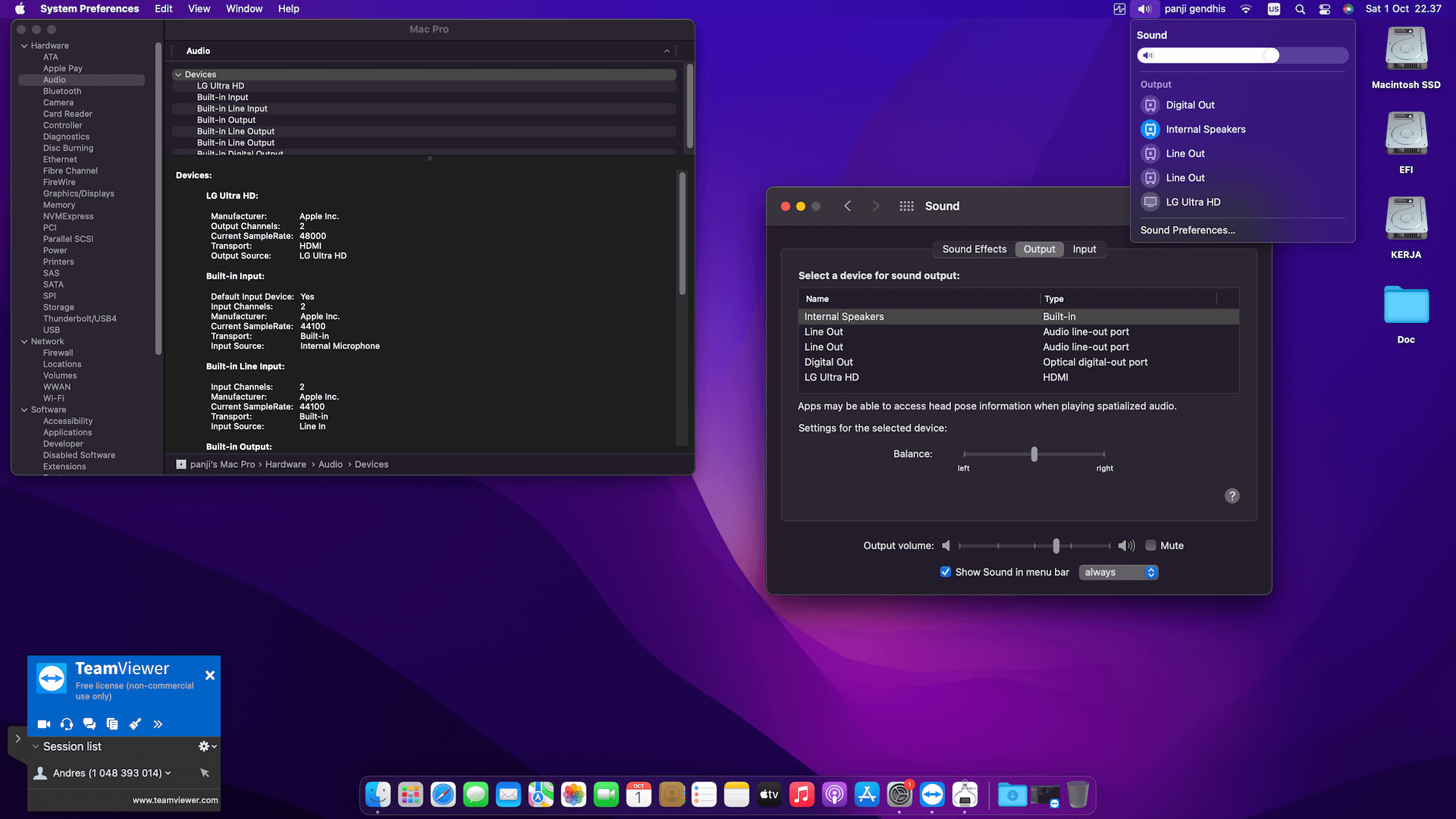The width and height of the screenshot is (1456, 819).
Task: Open Safari from the Dock
Action: [444, 795]
